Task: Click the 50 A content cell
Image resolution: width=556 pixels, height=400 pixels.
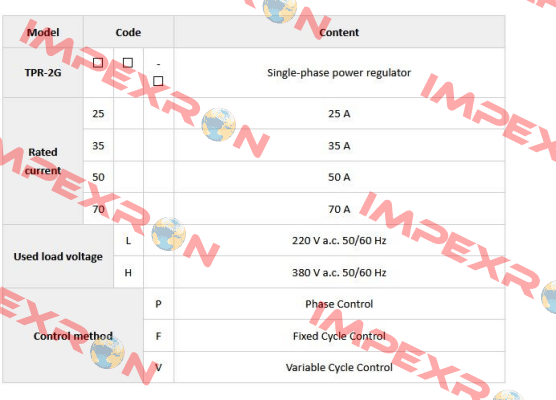Action: 339,177
